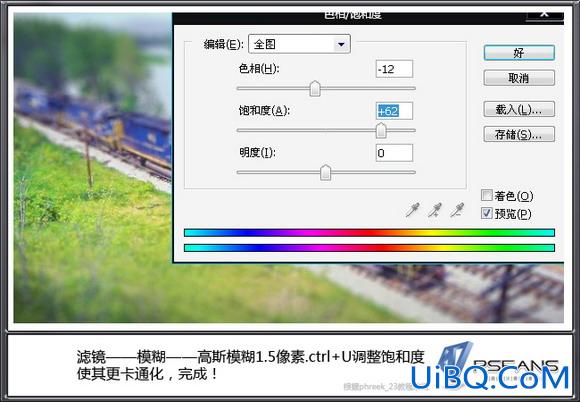Click the 饱和度(A) saturation slider handle
This screenshot has width=580, height=402.
[x=381, y=131]
